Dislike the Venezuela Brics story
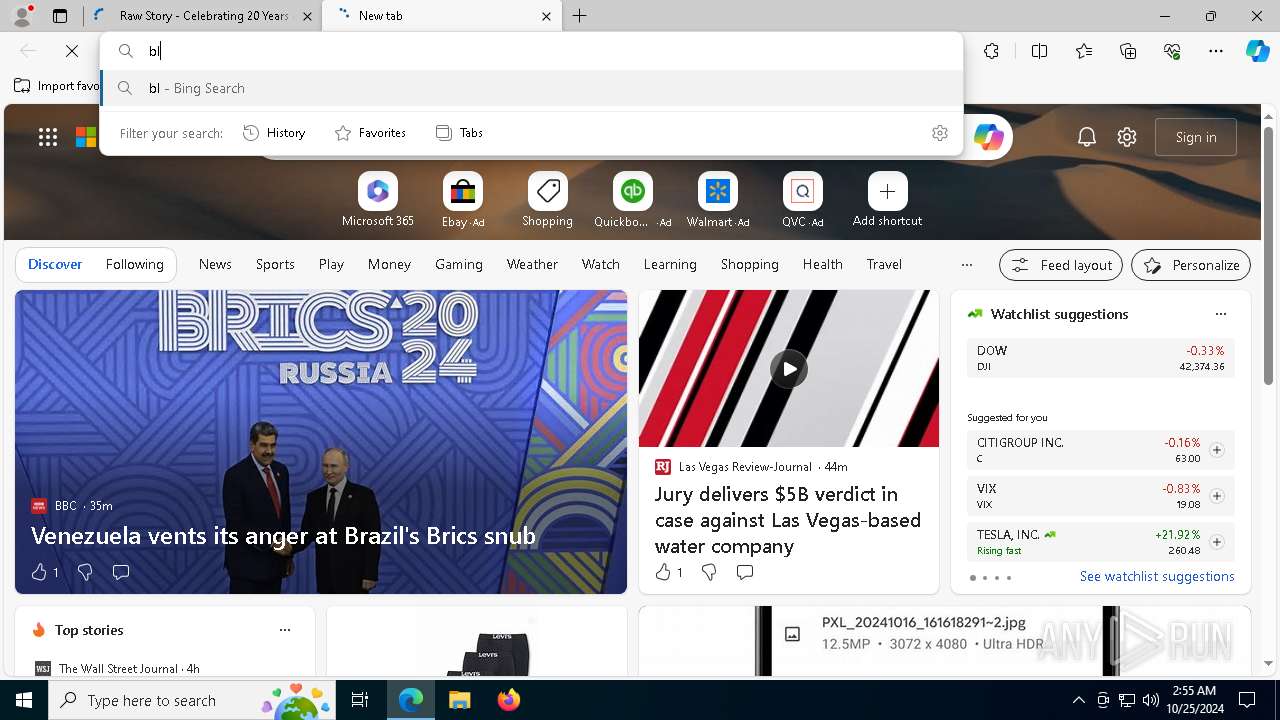 85,572
